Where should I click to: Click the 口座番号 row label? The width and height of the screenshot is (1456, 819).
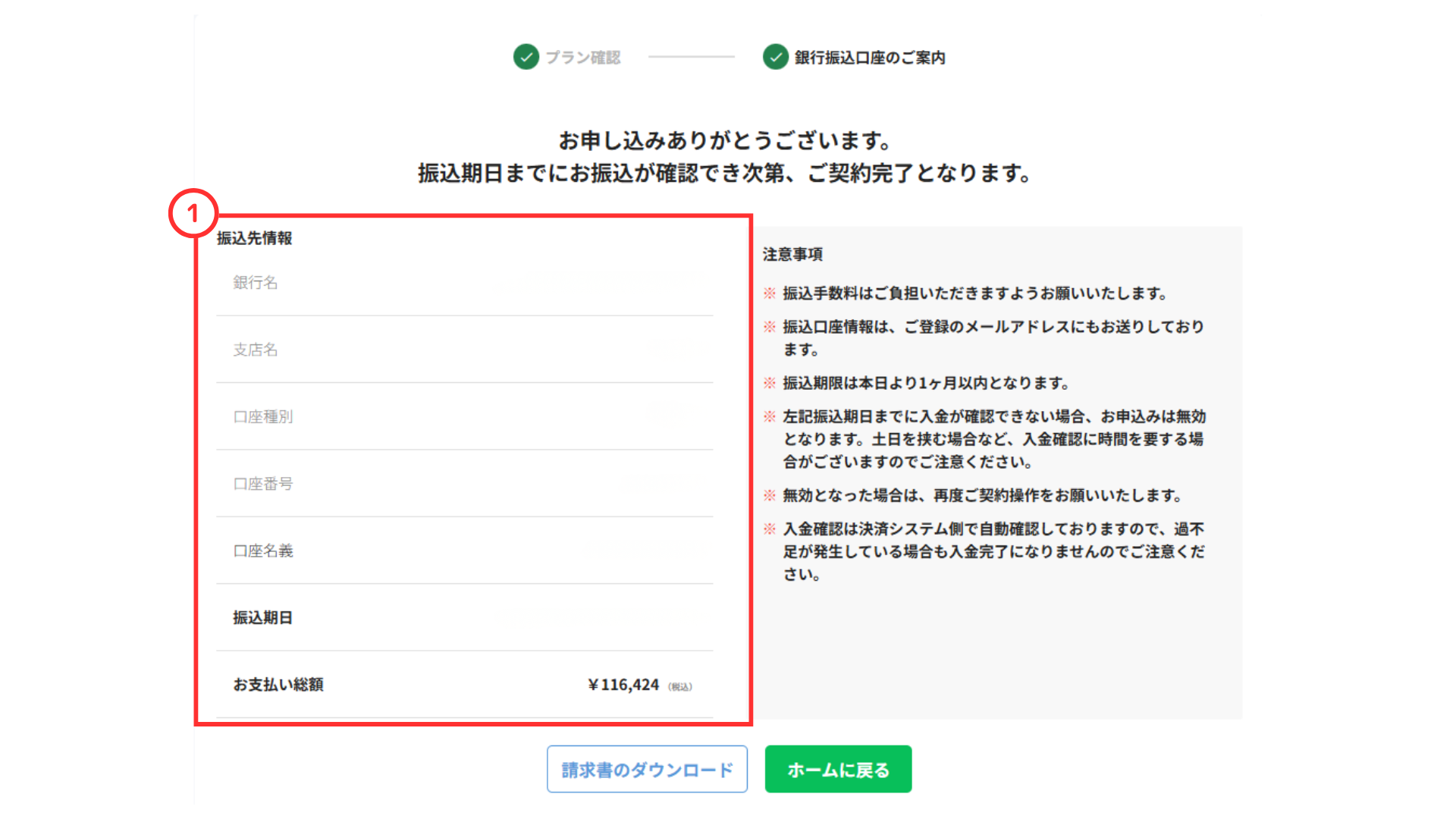[x=262, y=484]
